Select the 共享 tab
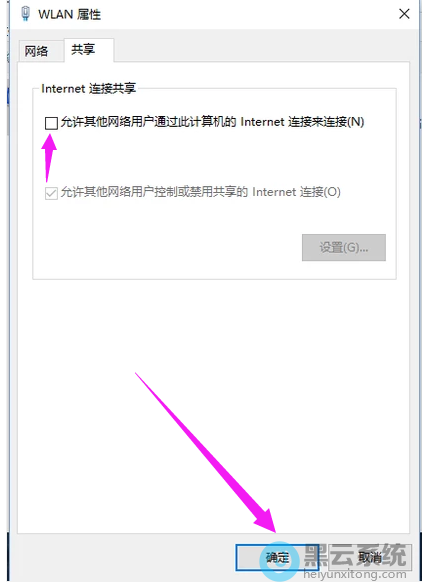 tap(83, 50)
